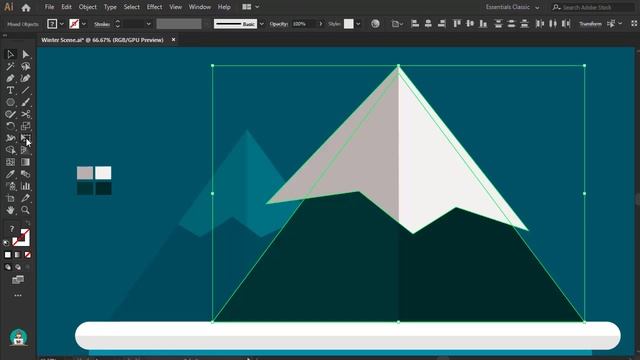Open the Object menu
The image size is (640, 360).
pos(87,7)
